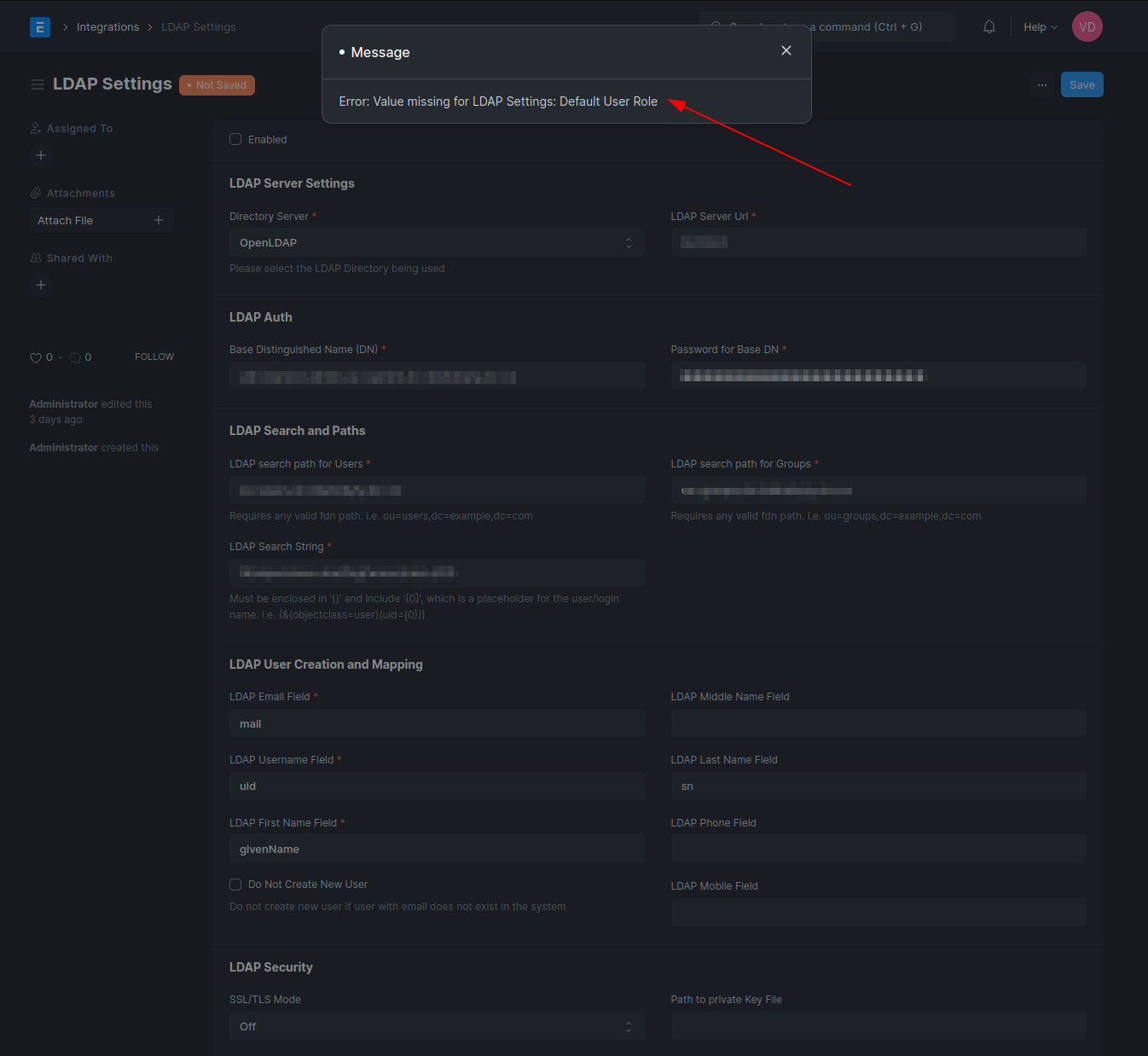Navigate to Integrations via the breadcrumb
Viewport: 1148px width, 1056px height.
point(107,26)
